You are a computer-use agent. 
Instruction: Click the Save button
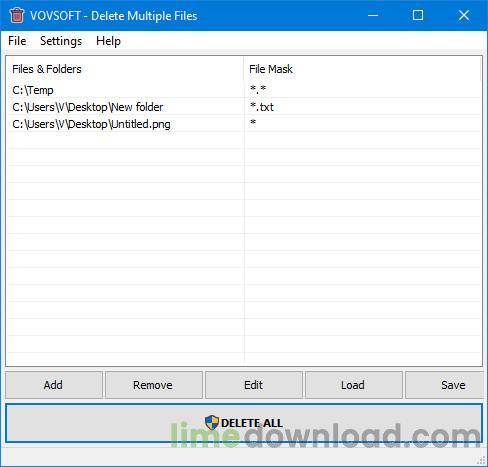pyautogui.click(x=444, y=385)
